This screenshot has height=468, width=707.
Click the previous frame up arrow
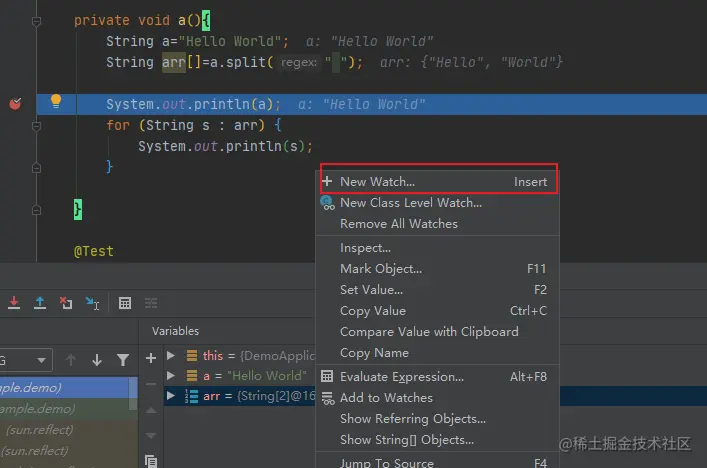[x=71, y=360]
